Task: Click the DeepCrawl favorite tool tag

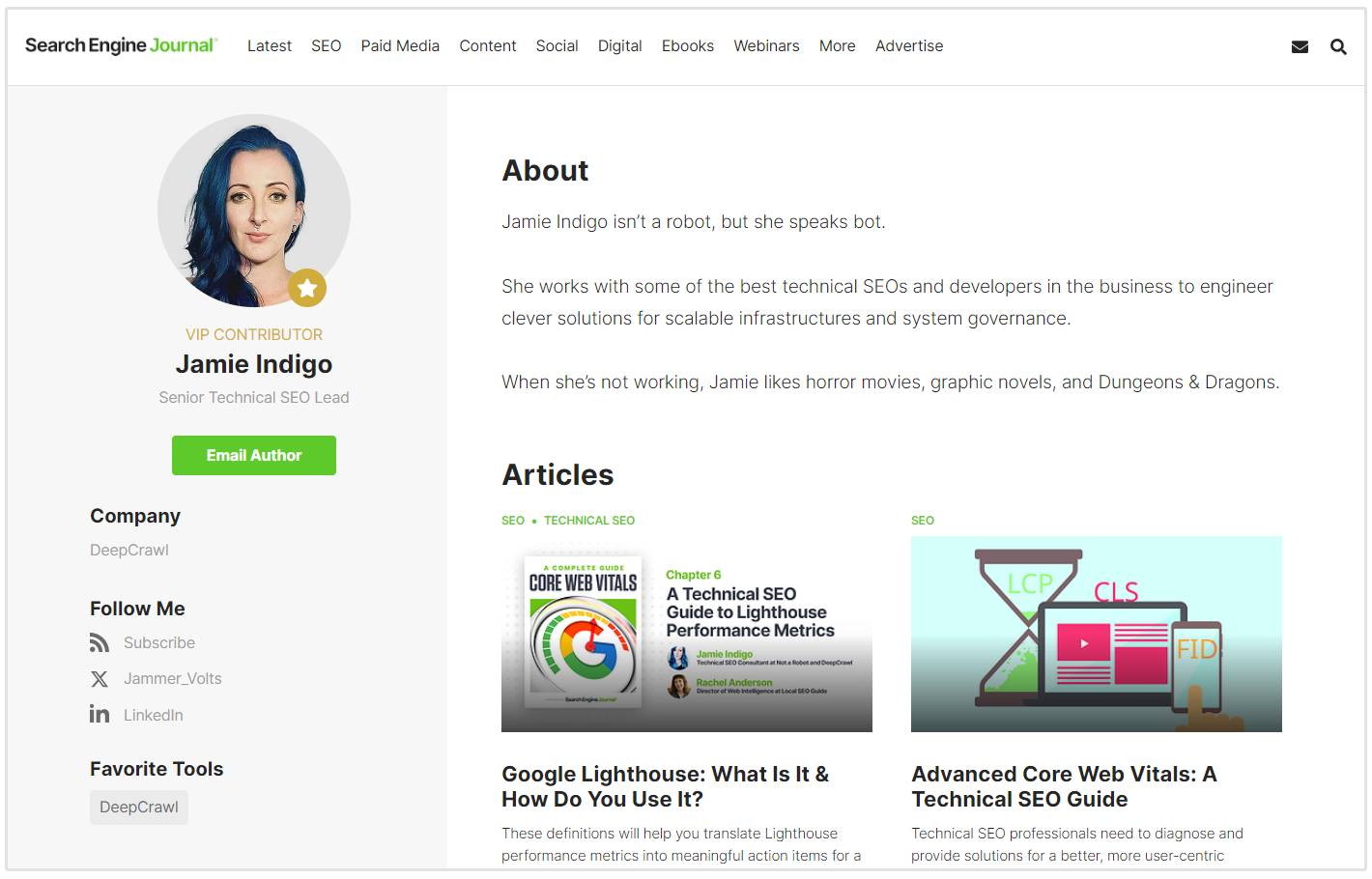Action: 139,808
